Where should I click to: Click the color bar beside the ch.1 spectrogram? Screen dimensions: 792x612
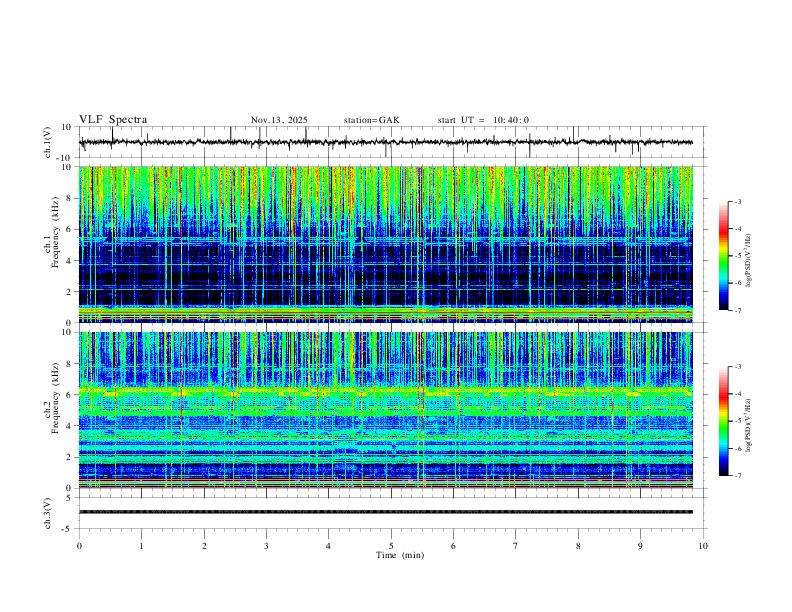[x=724, y=256]
